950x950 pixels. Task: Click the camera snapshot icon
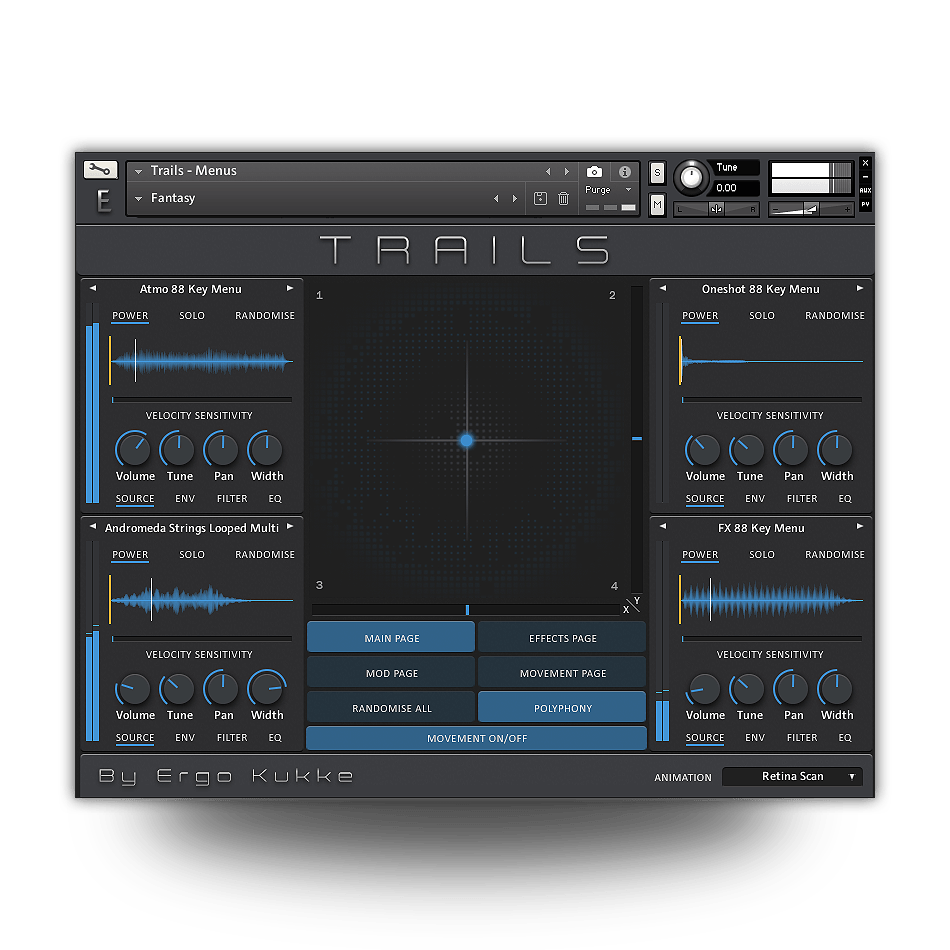pos(594,172)
